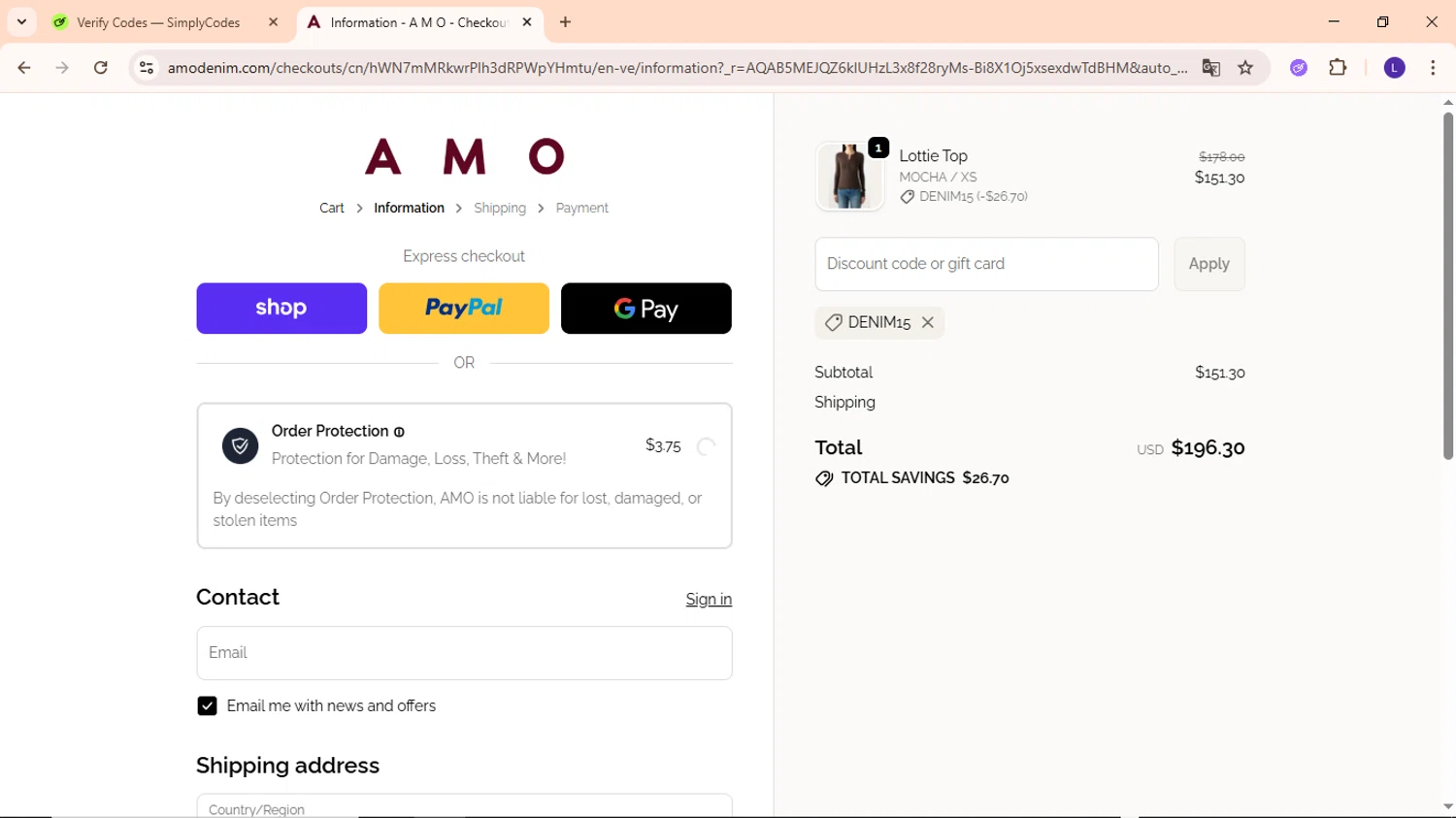This screenshot has width=1456, height=818.
Task: Click the page vertical scrollbar
Action: (1447, 285)
